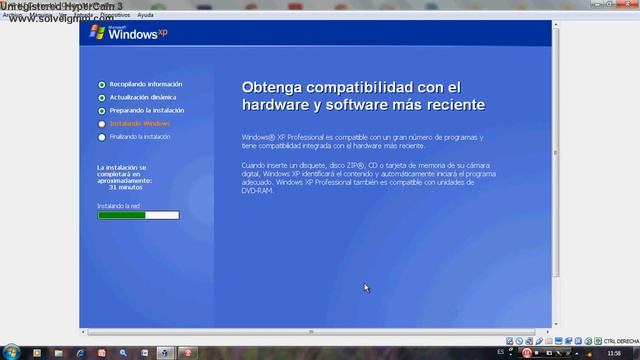This screenshot has width=640, height=360.
Task: Click the red pause icon in system tray
Action: [527, 353]
